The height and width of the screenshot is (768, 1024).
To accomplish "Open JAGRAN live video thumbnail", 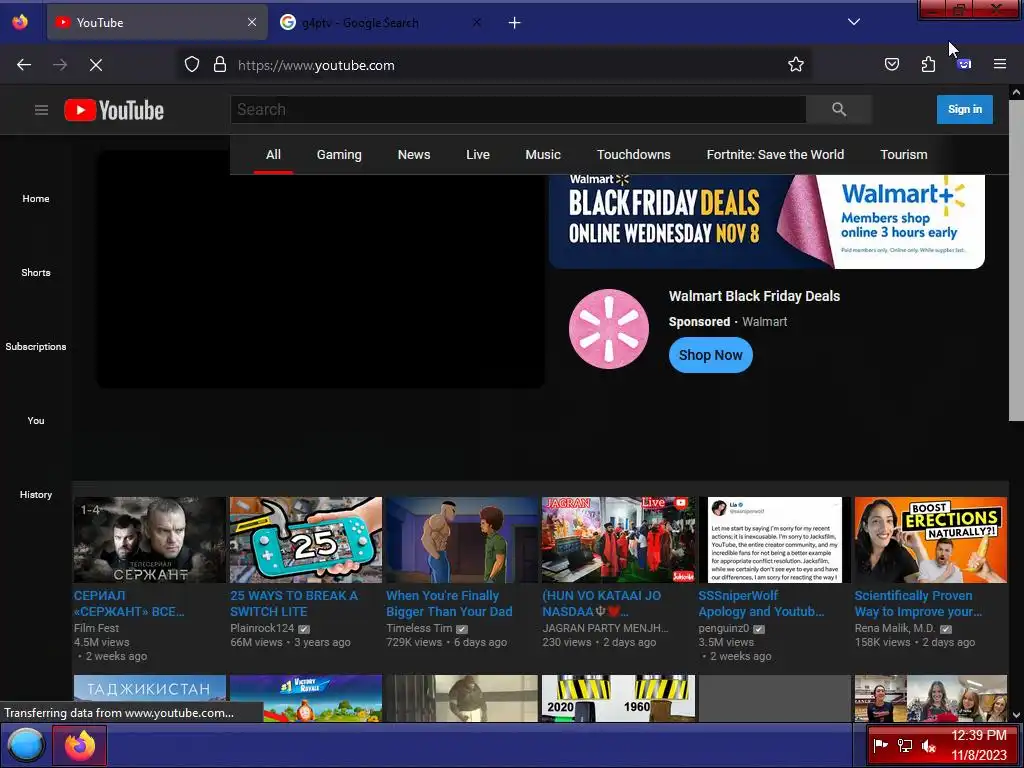I will [618, 539].
